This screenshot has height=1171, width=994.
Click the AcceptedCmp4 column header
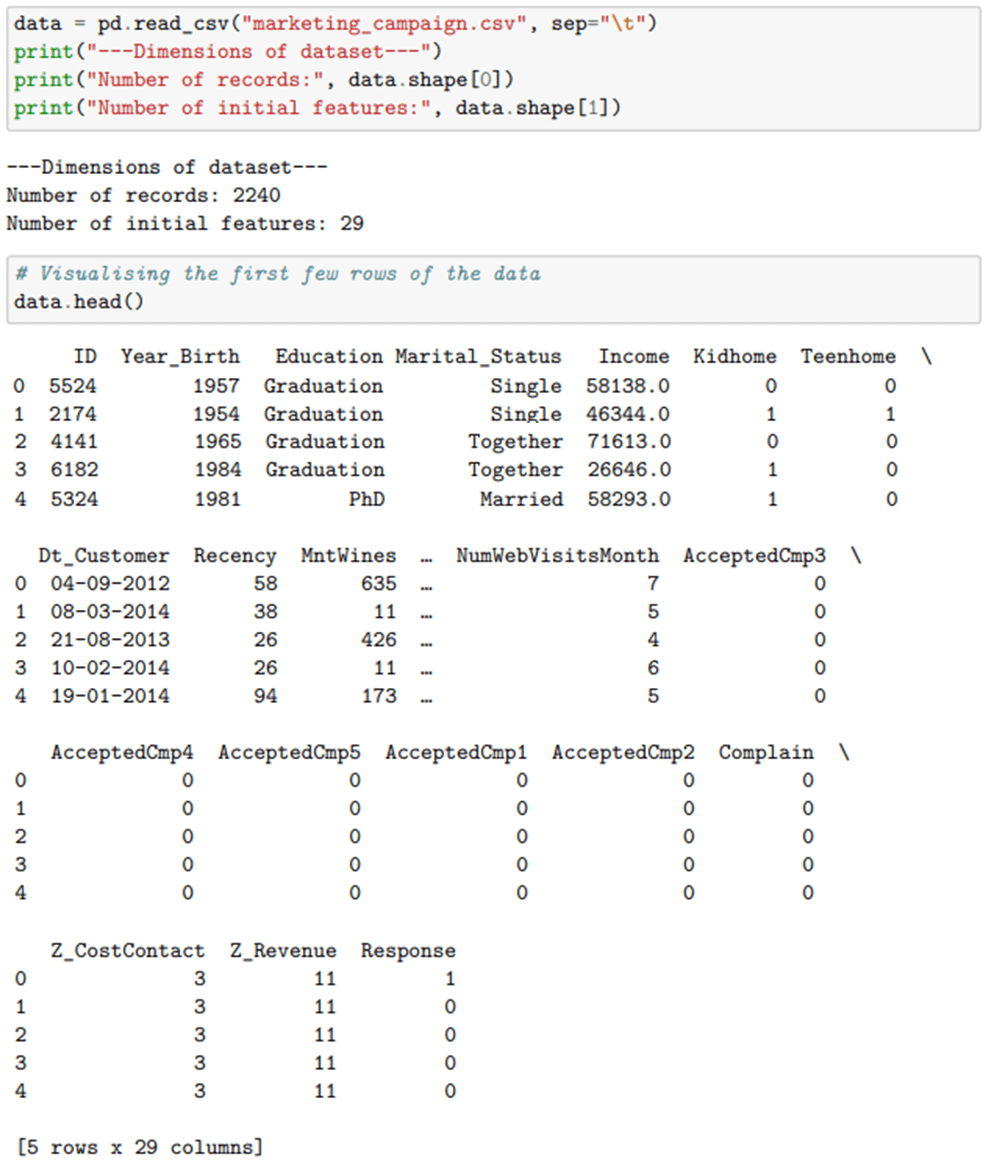(x=122, y=753)
